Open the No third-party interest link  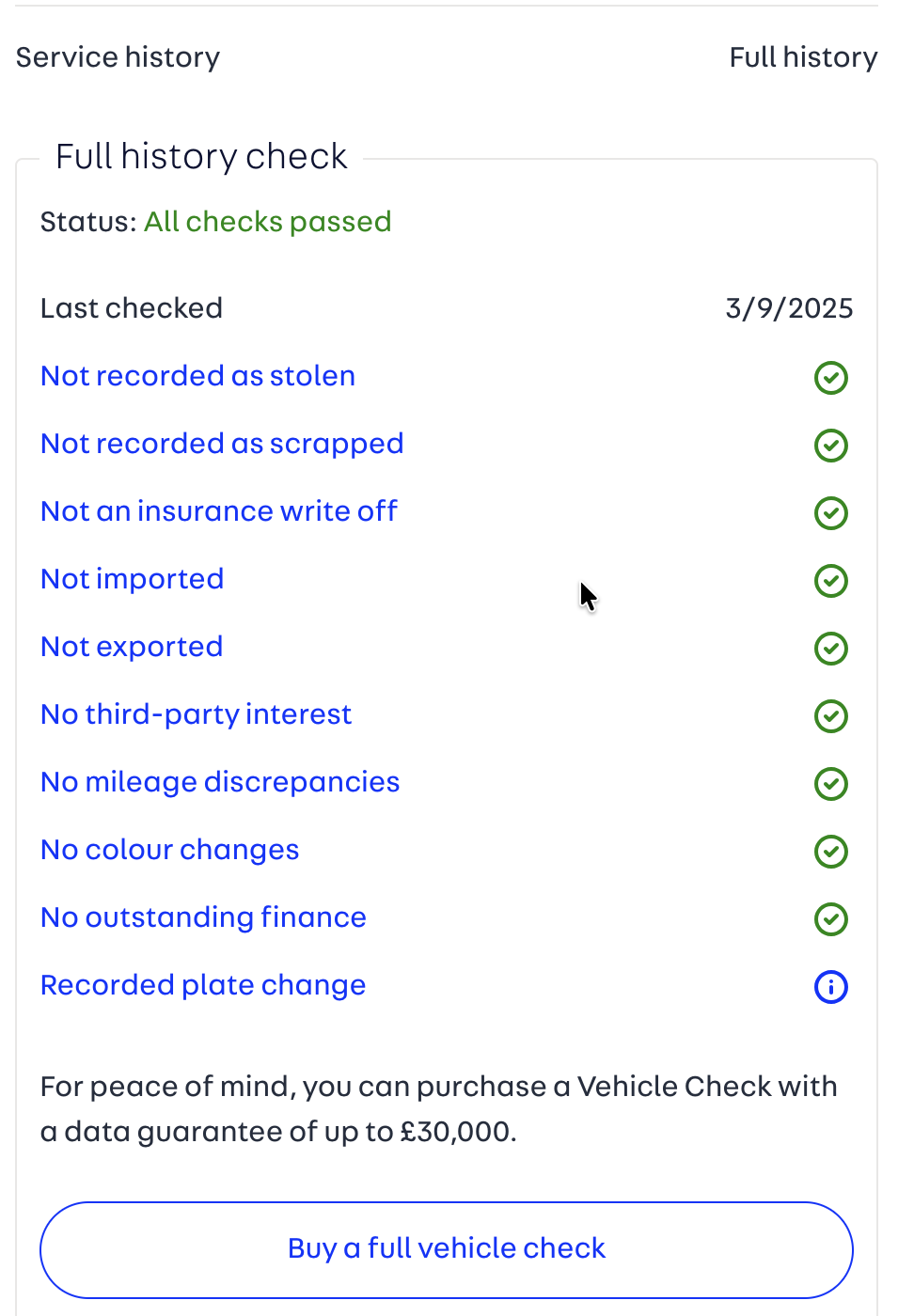click(197, 714)
